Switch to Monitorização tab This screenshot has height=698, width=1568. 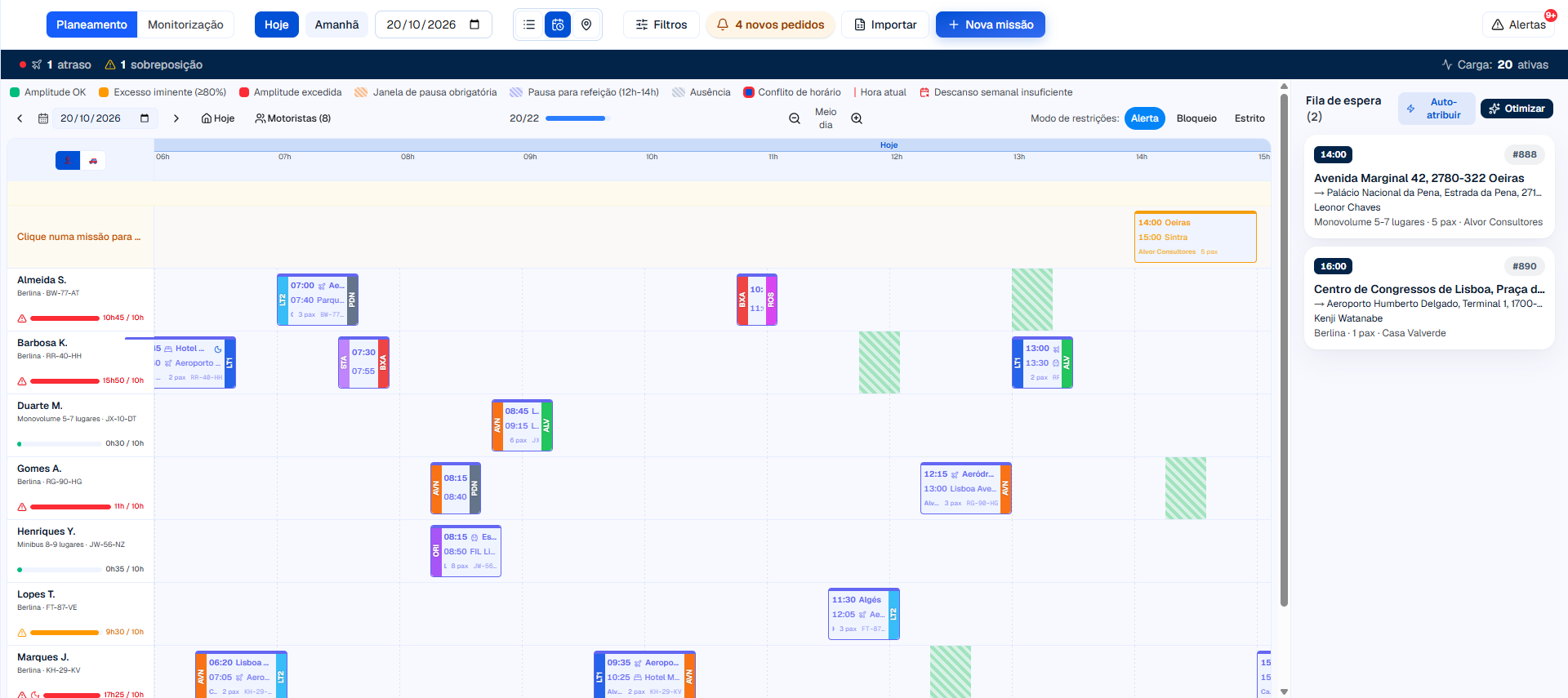(185, 24)
